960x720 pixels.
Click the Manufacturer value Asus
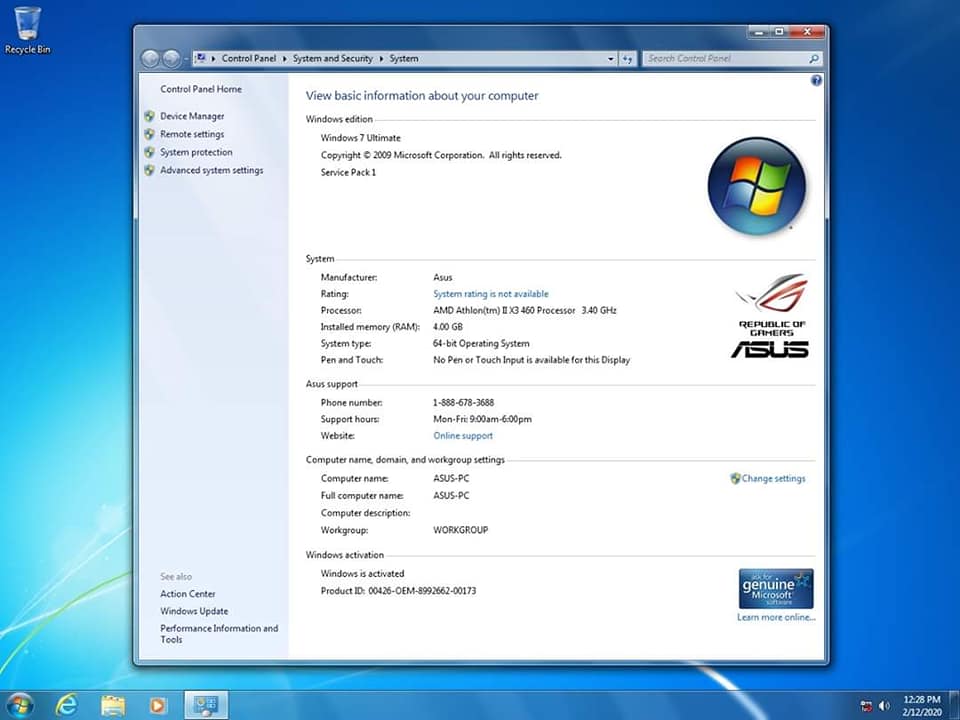(x=443, y=277)
